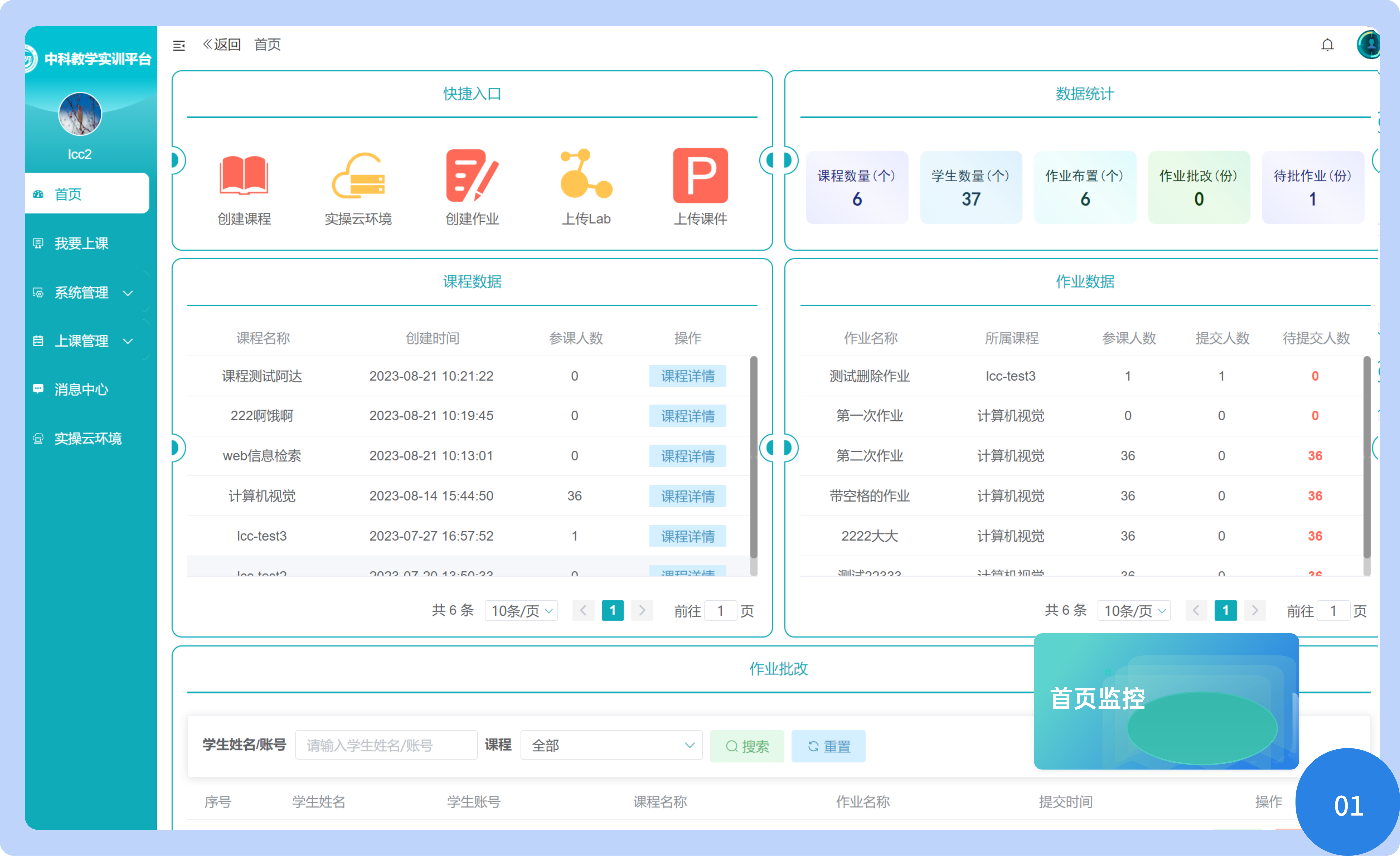
Task: View 课程详情 for 计算机视觉 course
Action: tap(688, 496)
